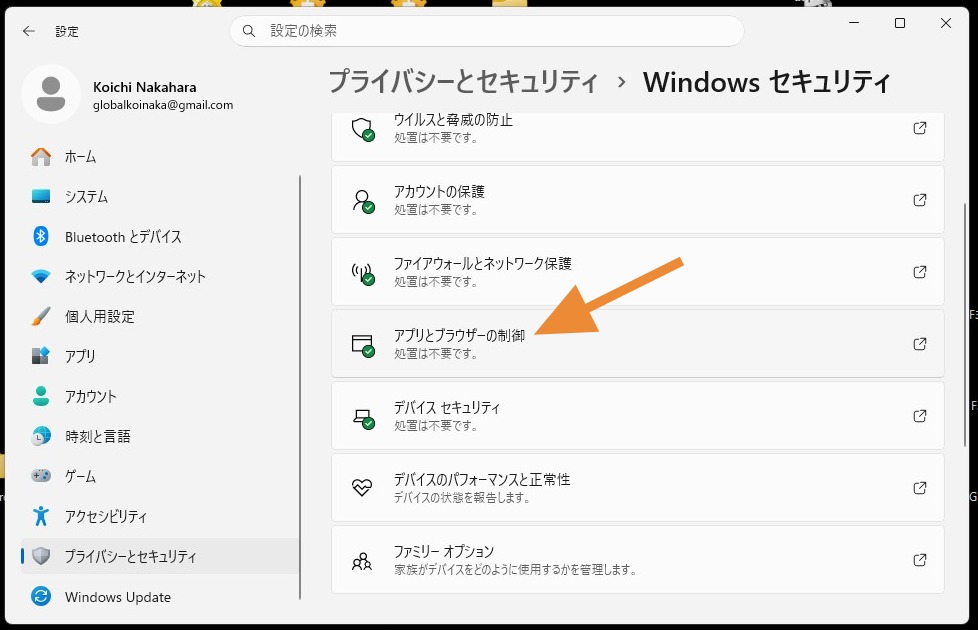Click the sidebar navigation scrollbar
978x630 pixels.
point(300,387)
